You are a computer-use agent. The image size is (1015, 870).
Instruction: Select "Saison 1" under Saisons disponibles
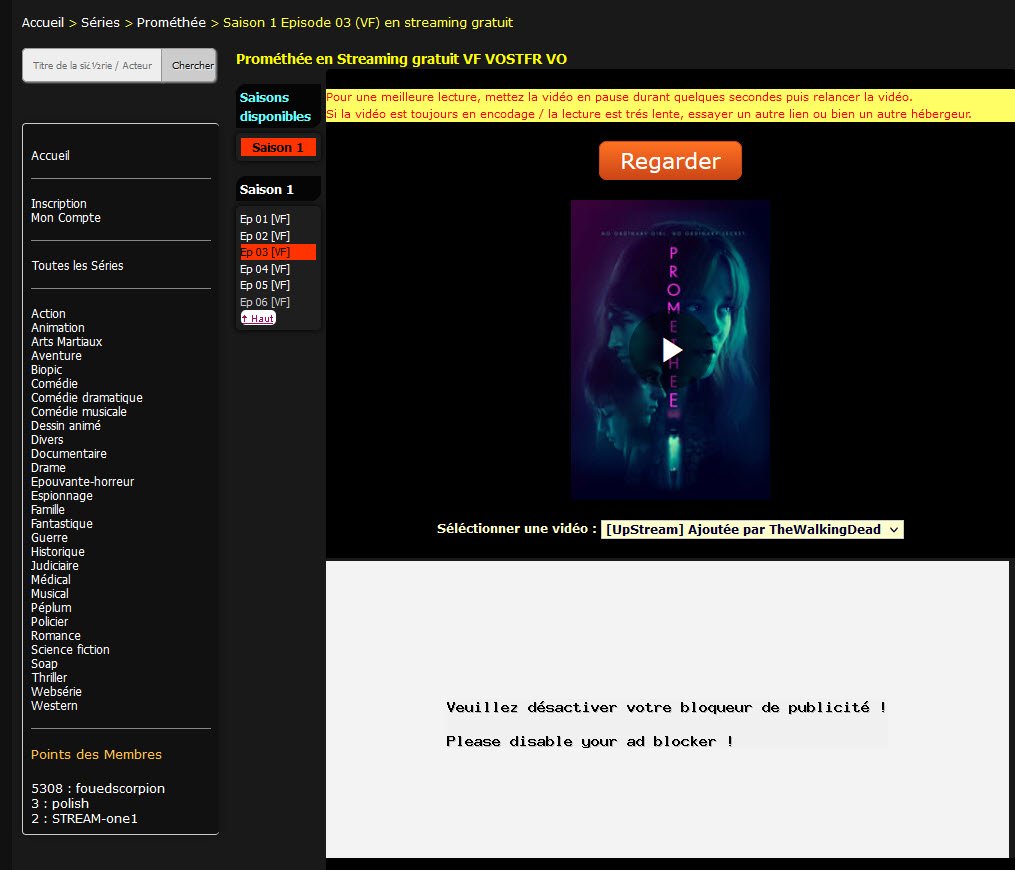[278, 146]
